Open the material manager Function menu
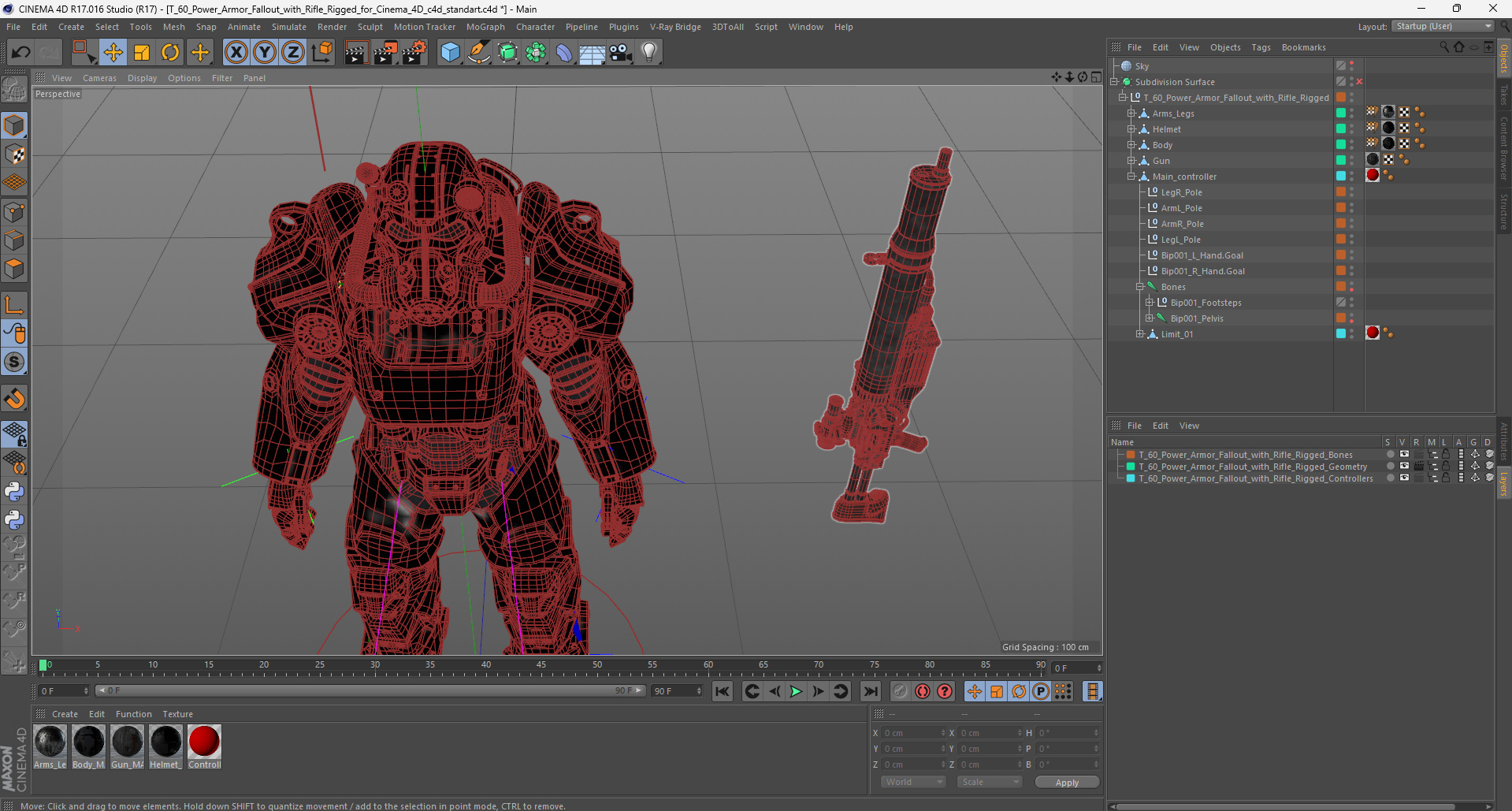Screen dimensions: 1512x811 pyautogui.click(x=133, y=714)
